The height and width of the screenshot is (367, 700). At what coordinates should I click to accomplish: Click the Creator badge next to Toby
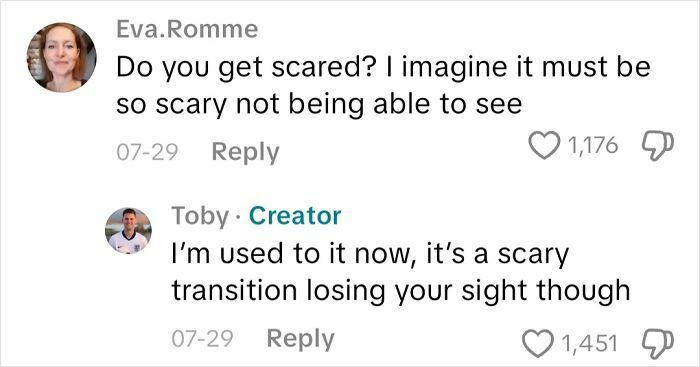[295, 216]
